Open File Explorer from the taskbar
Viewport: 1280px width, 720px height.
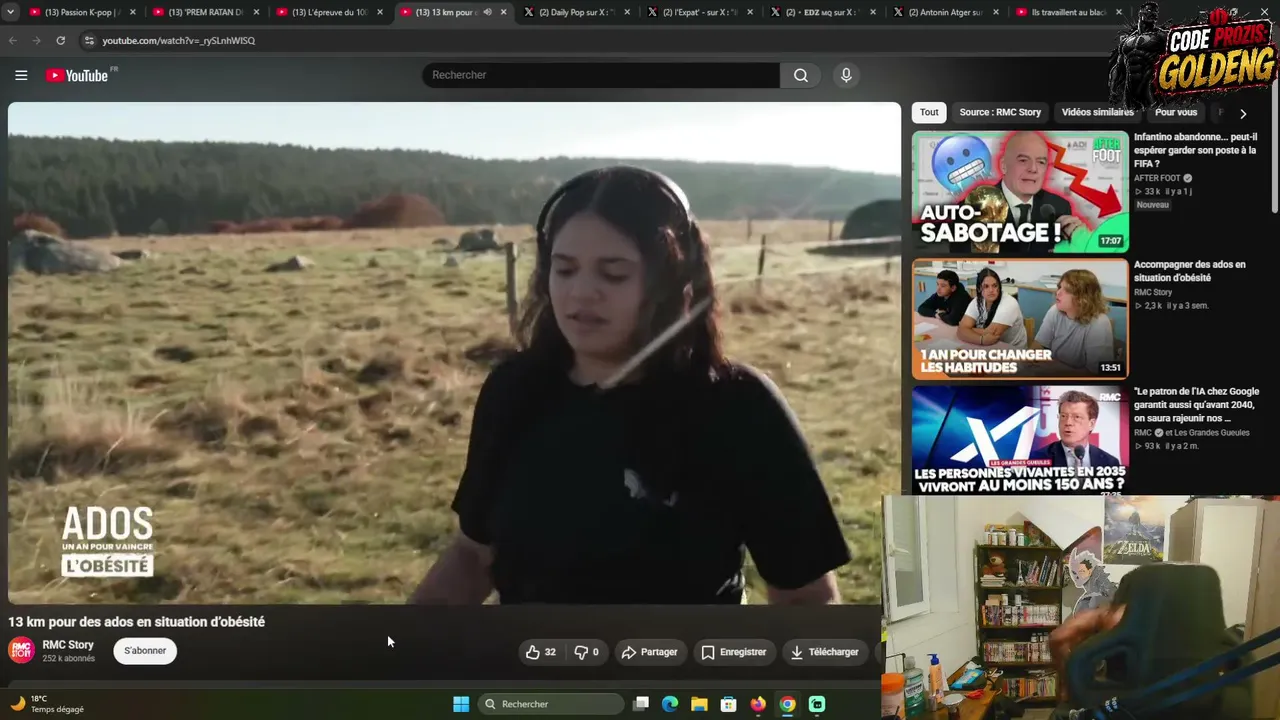click(x=699, y=704)
